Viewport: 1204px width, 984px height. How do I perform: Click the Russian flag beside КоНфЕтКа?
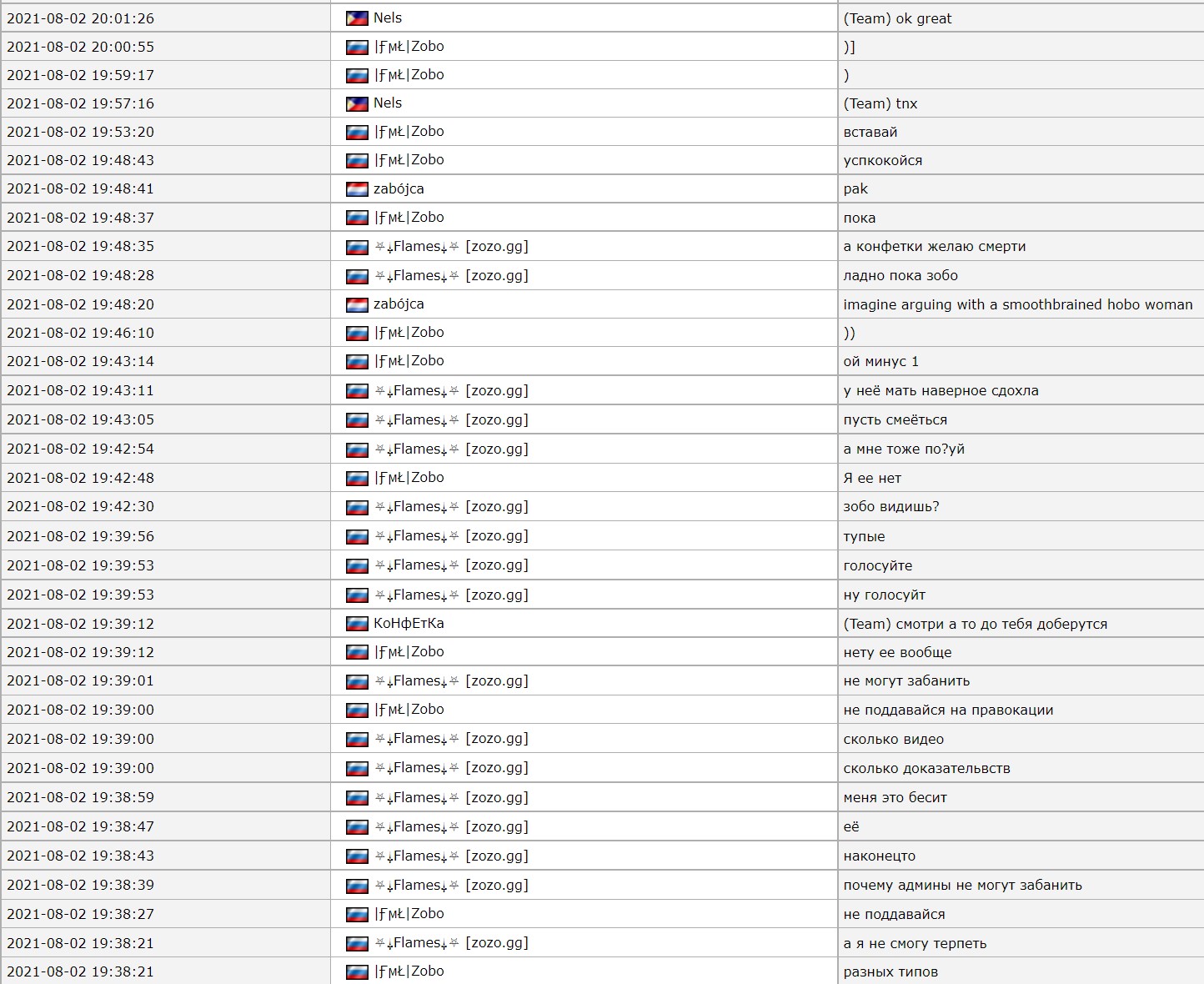(x=357, y=624)
